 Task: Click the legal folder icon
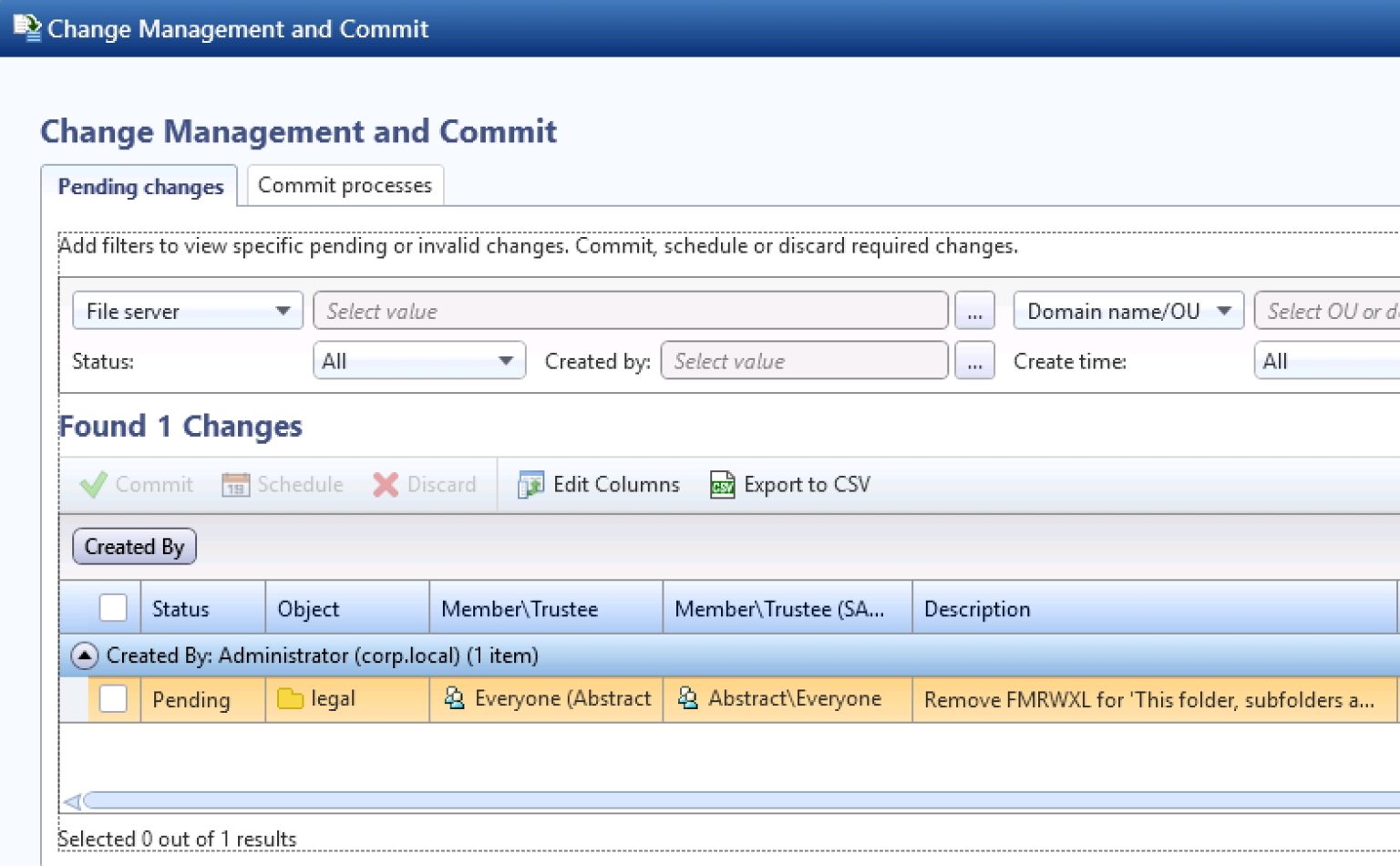(289, 698)
